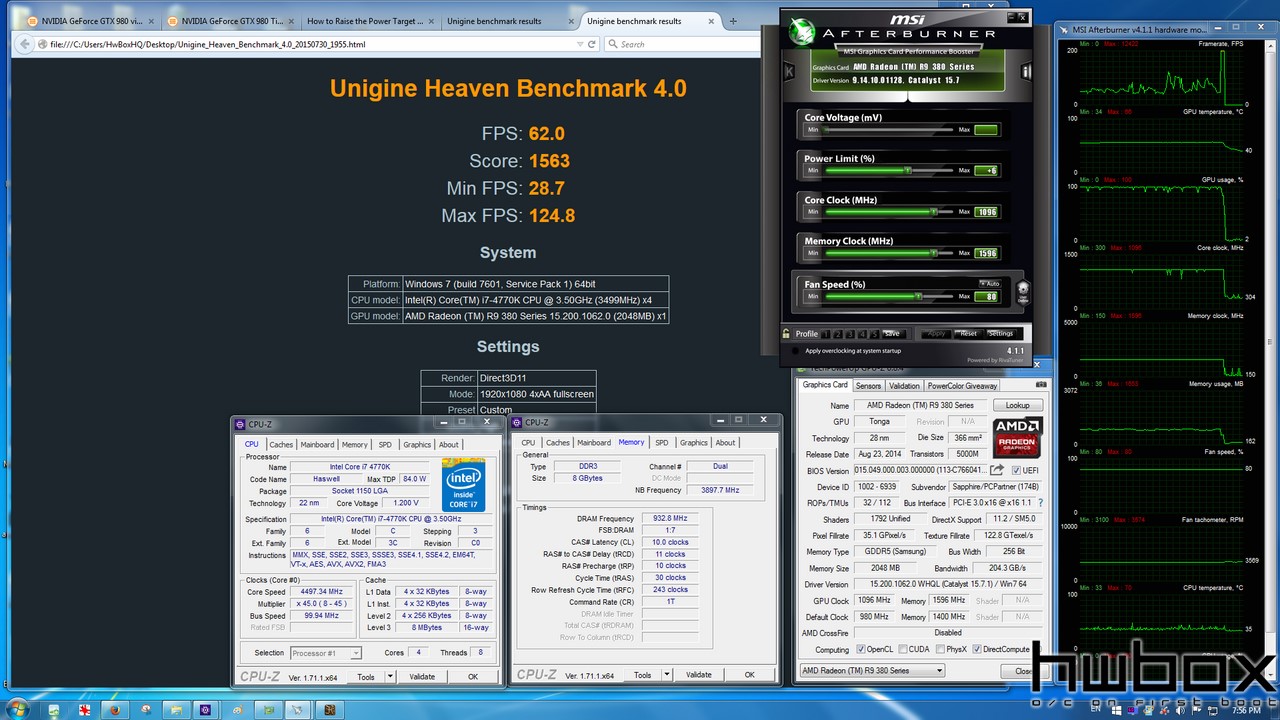Toggle the fan speed Auto button
This screenshot has height=720, width=1280.
coord(989,284)
